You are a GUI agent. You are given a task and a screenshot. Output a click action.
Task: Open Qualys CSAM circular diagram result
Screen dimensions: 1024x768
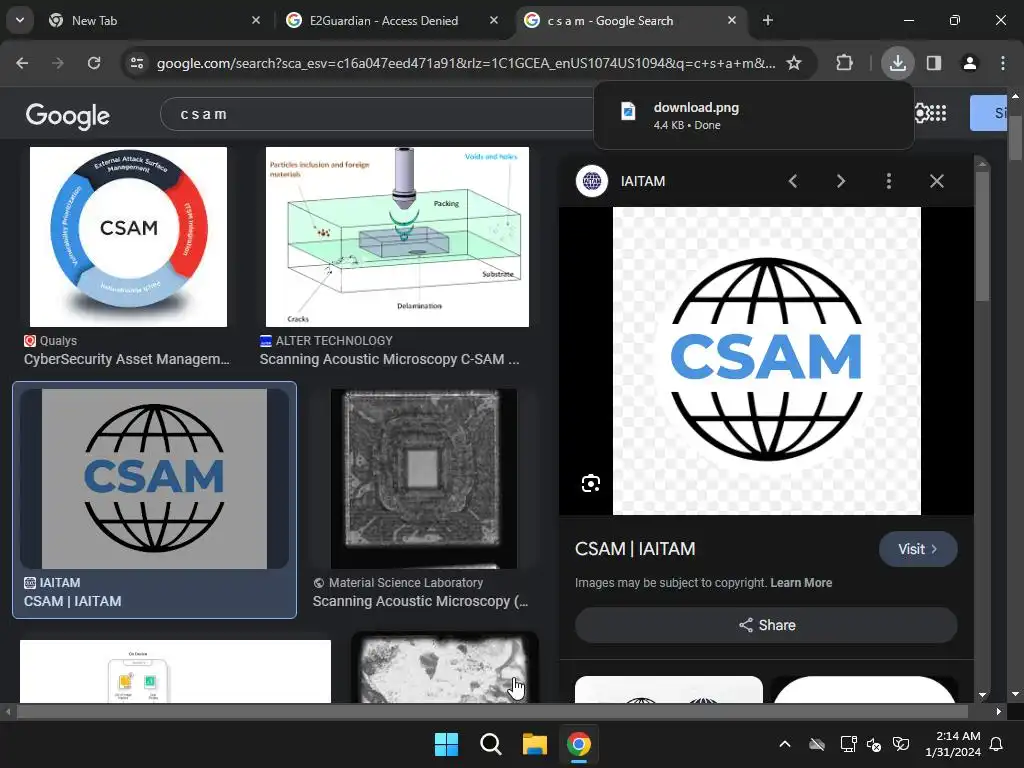point(128,236)
